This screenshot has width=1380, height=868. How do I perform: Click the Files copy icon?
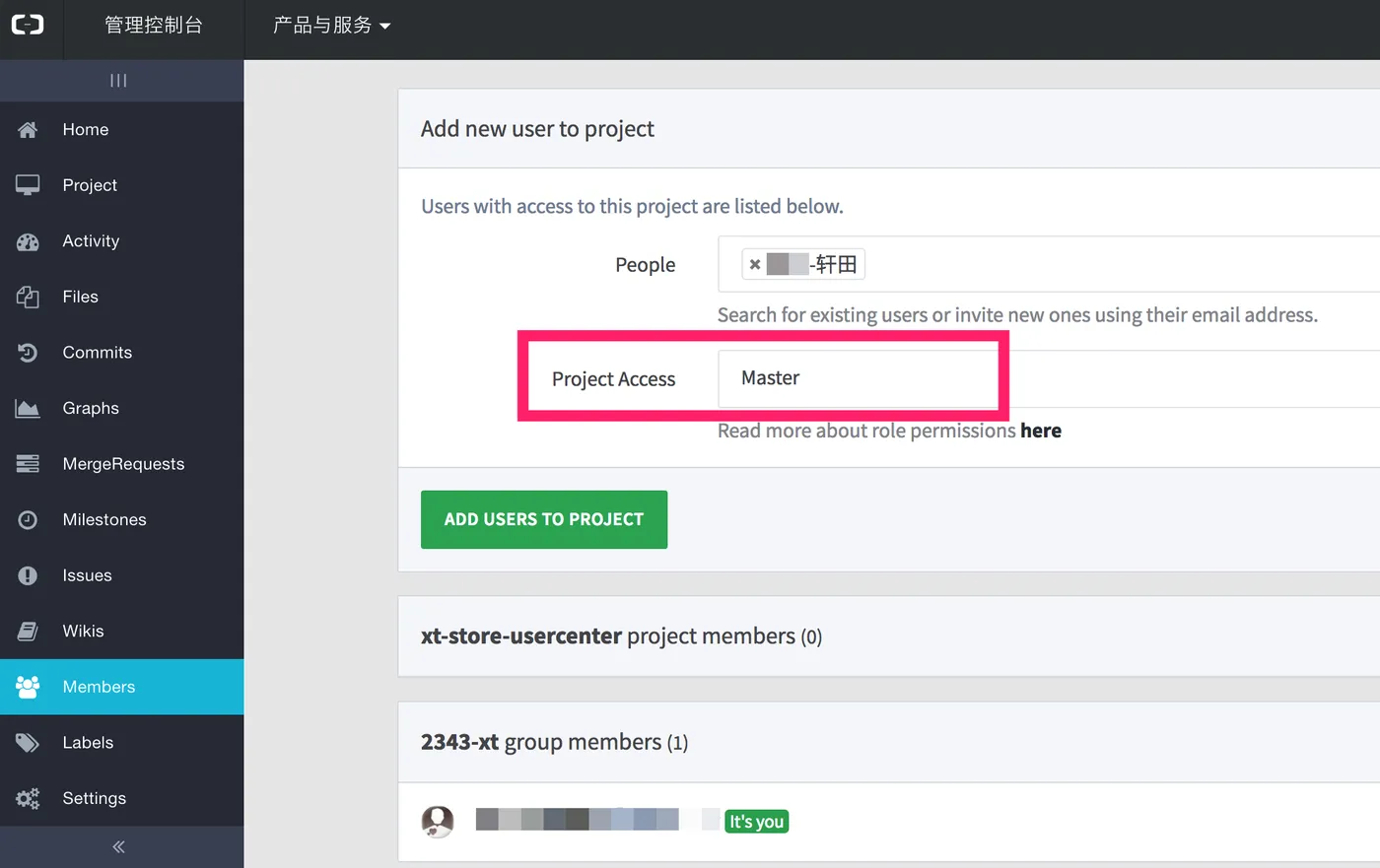(x=28, y=297)
